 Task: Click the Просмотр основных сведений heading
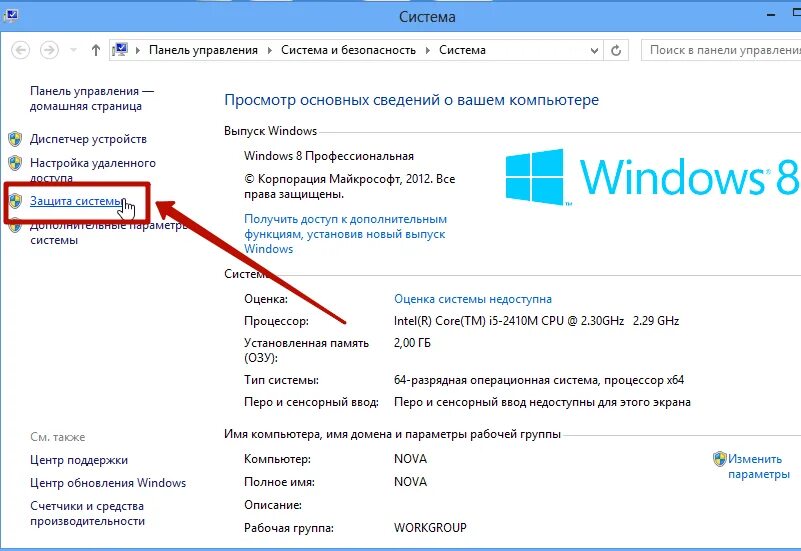411,100
